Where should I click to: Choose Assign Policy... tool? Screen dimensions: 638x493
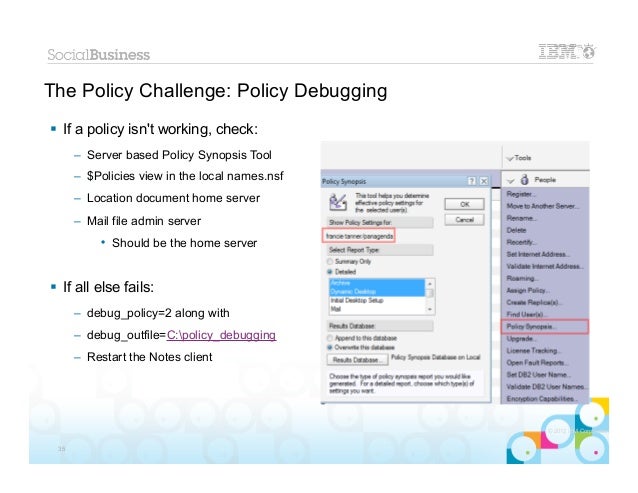tap(528, 290)
